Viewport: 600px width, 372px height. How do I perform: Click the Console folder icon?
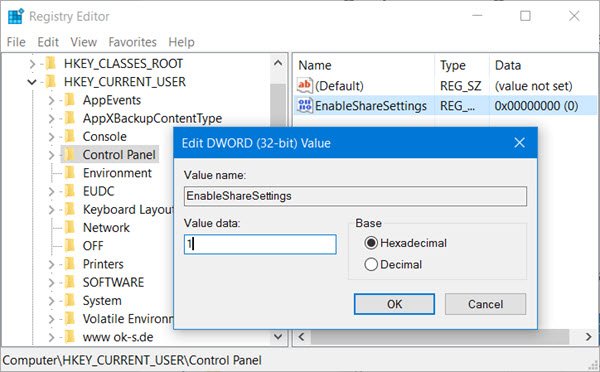tap(70, 136)
